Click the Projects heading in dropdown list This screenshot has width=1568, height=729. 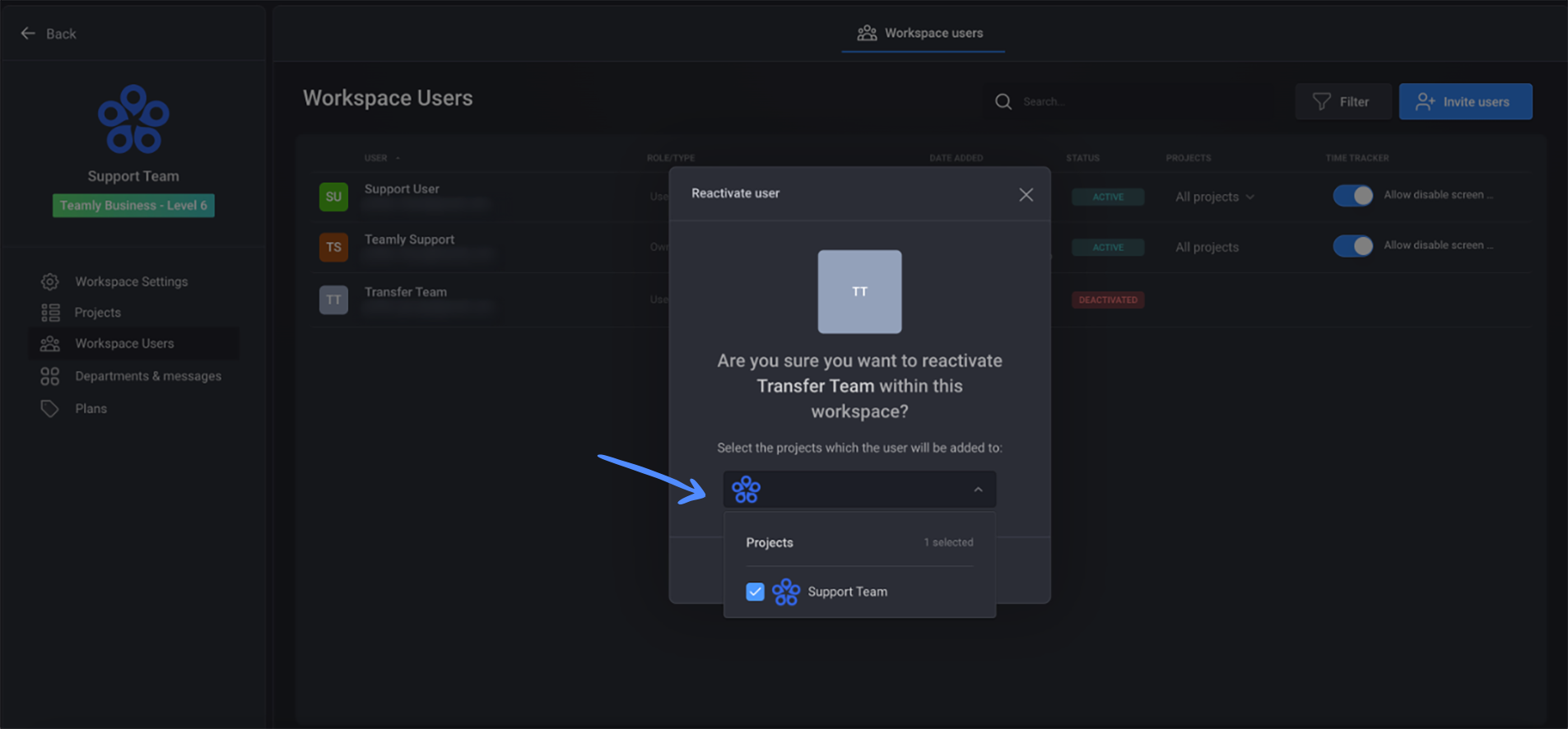coord(770,543)
